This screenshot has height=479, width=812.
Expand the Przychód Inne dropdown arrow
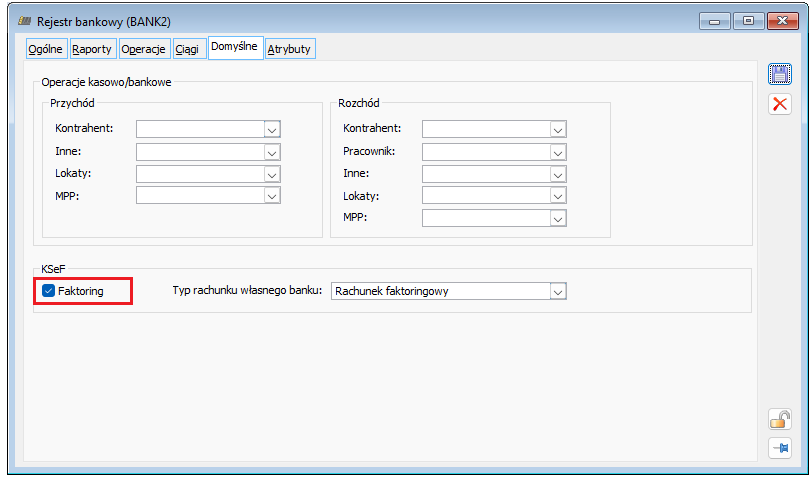[x=272, y=152]
